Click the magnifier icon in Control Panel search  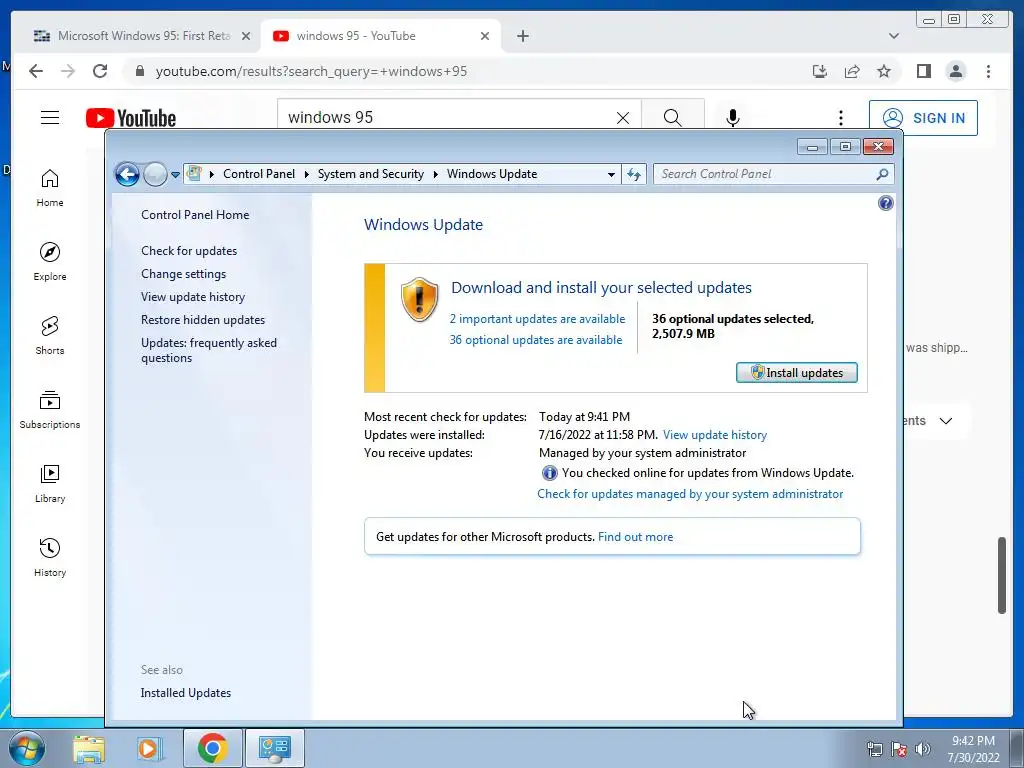[882, 174]
